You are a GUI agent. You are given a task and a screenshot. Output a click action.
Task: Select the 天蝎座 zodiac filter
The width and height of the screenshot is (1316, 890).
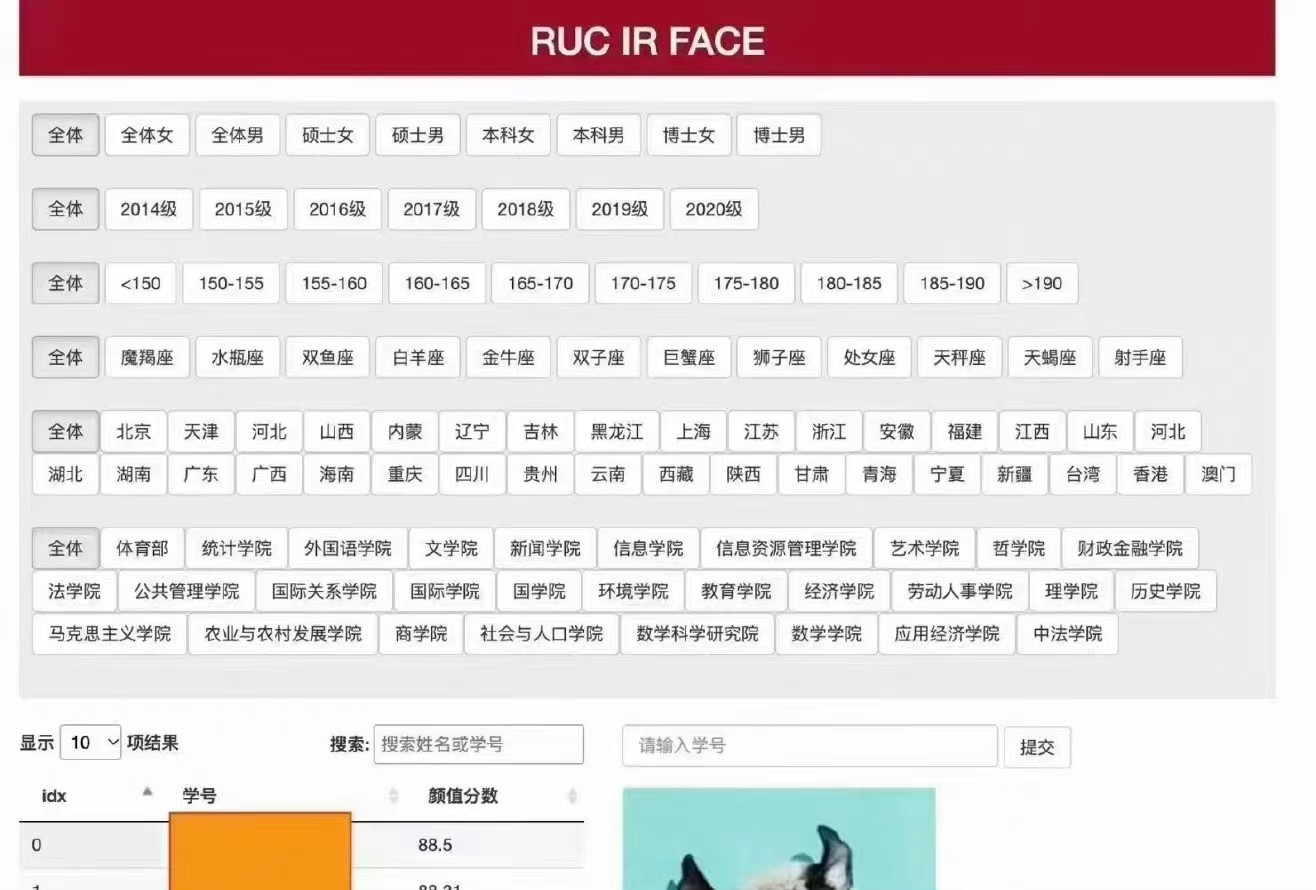1050,357
